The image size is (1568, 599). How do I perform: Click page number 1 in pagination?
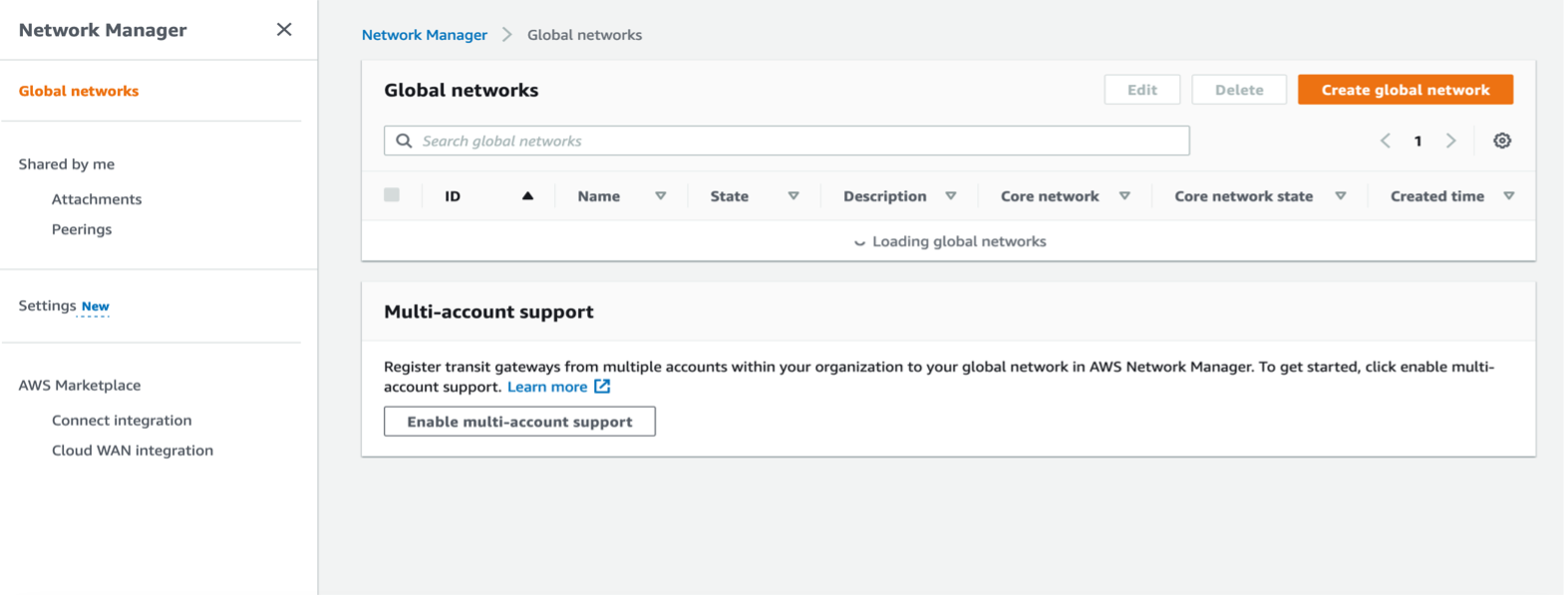tap(1417, 141)
